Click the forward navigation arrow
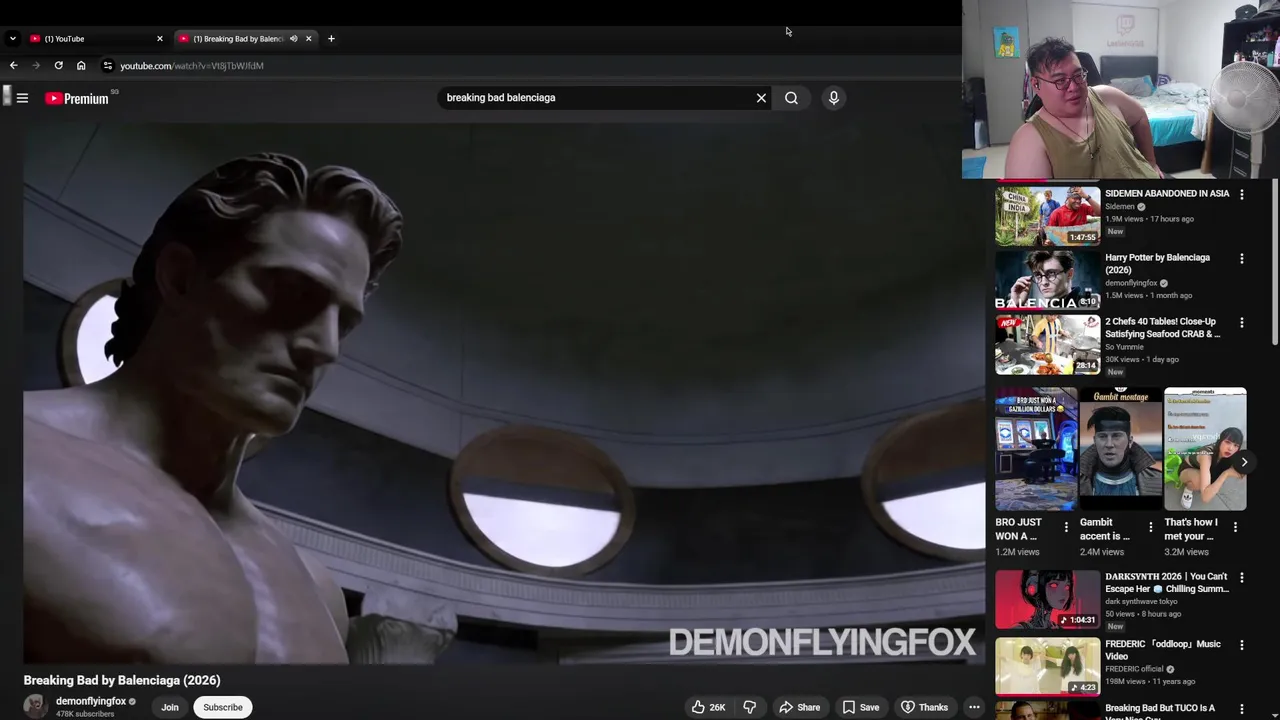Screen dimensions: 1280x720 (36, 65)
